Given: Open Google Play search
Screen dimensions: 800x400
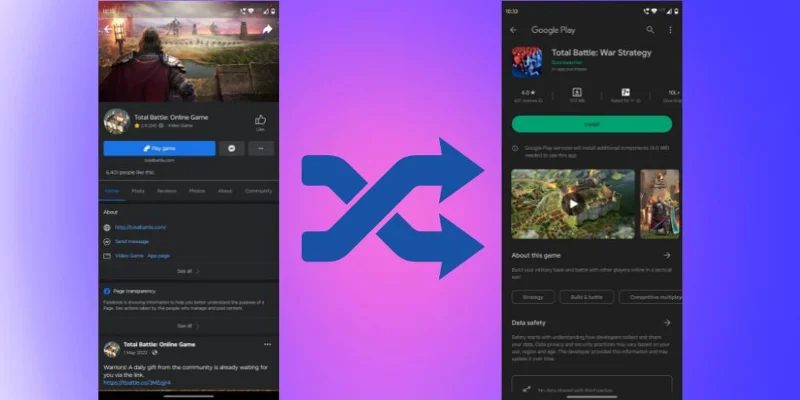Looking at the screenshot, I should pyautogui.click(x=650, y=30).
